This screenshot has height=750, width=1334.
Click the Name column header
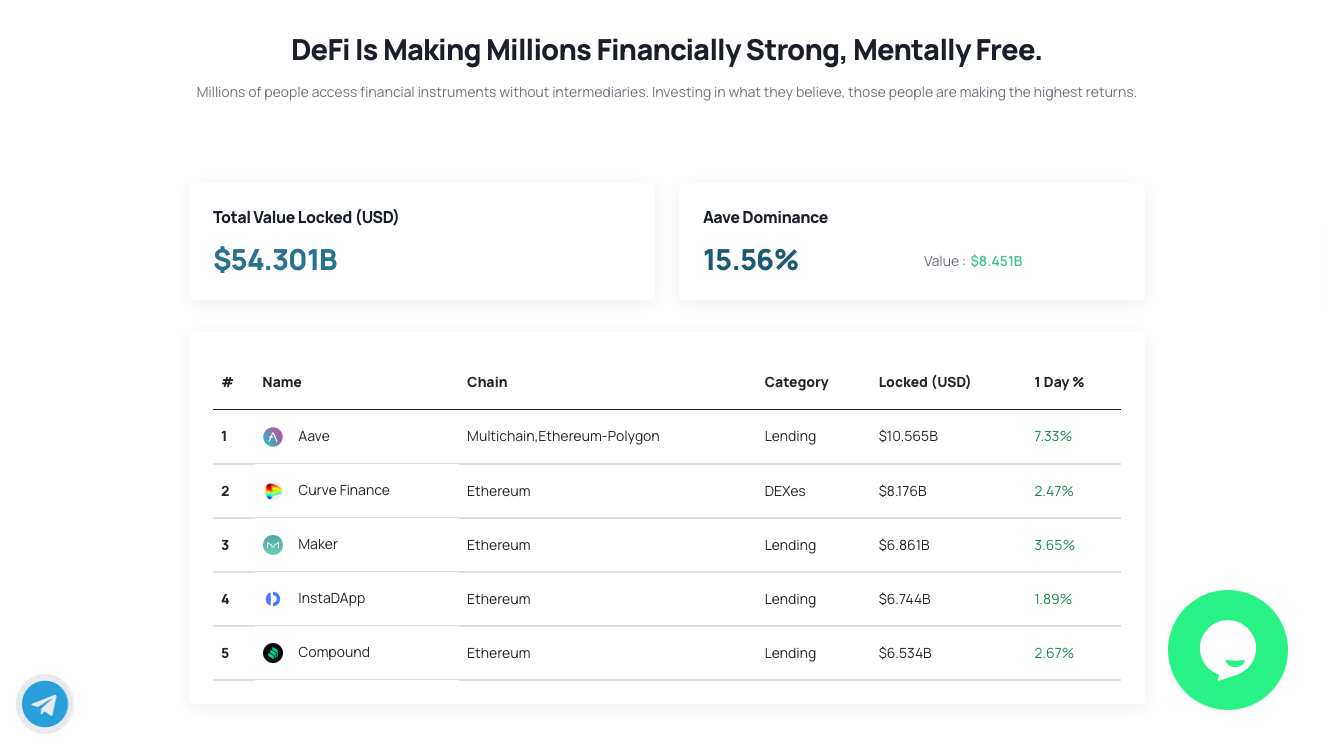pyautogui.click(x=282, y=382)
